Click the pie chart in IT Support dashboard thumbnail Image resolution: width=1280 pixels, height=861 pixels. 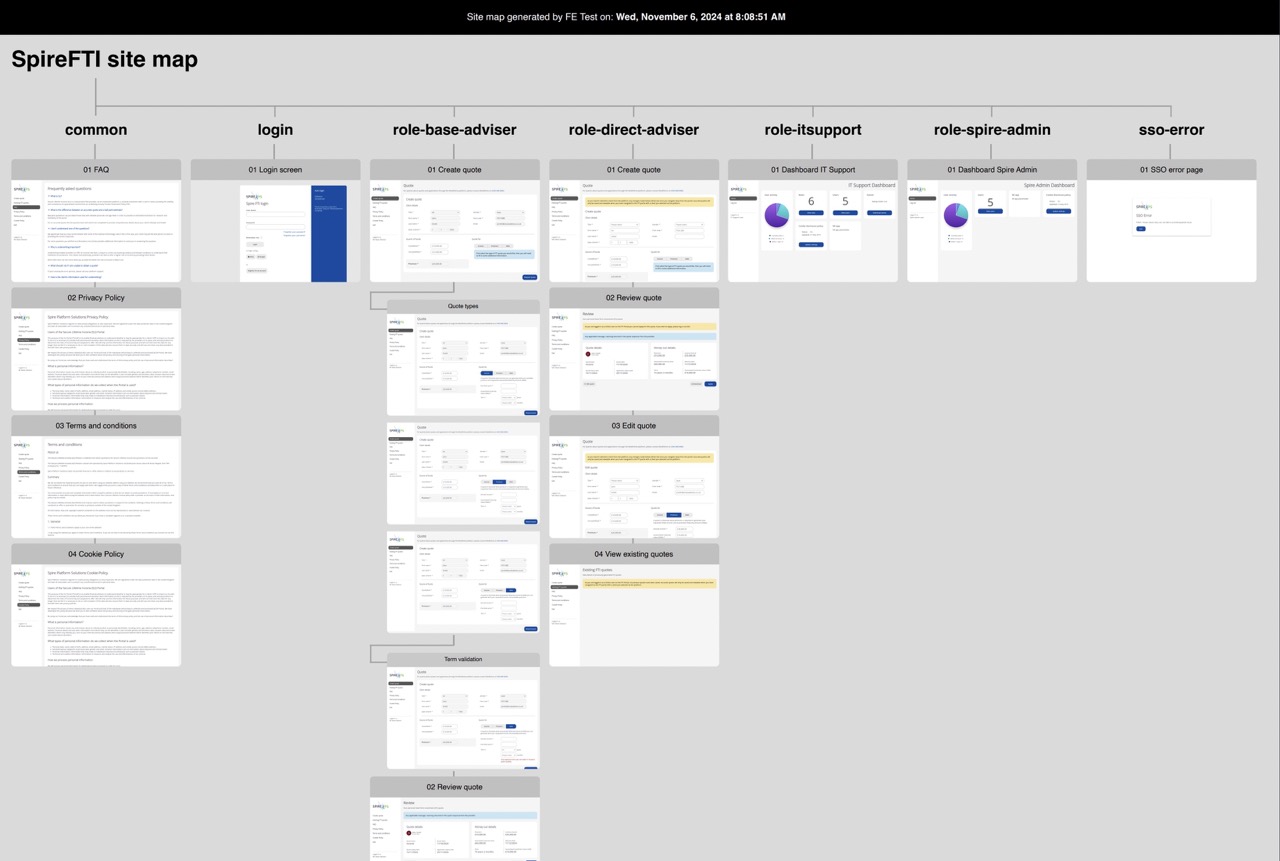(x=776, y=215)
